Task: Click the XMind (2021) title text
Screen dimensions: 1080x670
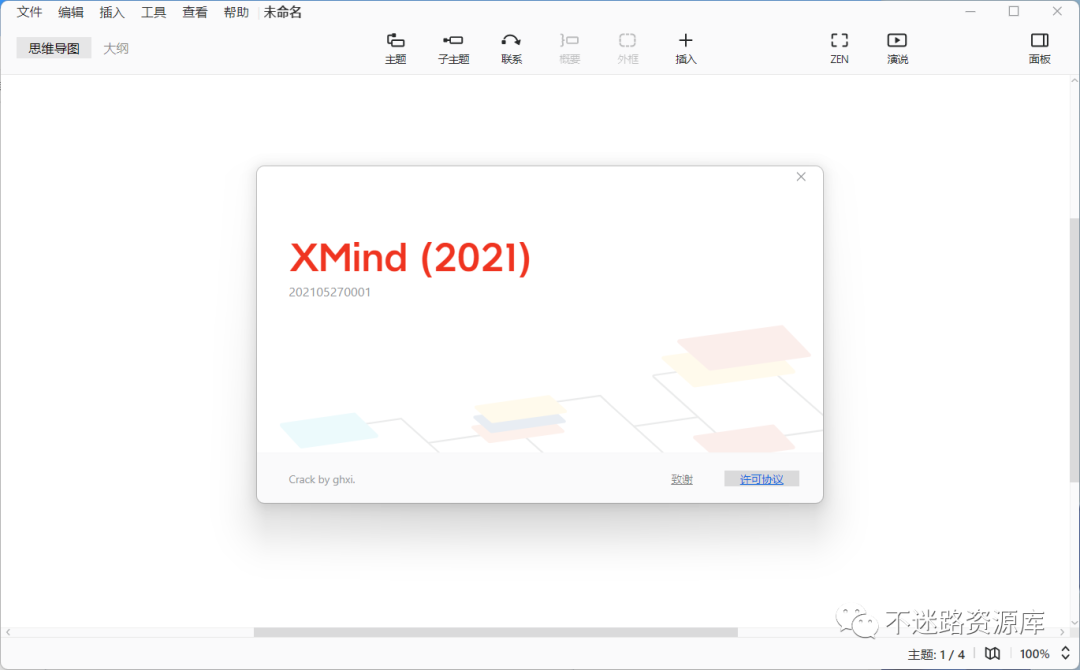Action: 410,258
